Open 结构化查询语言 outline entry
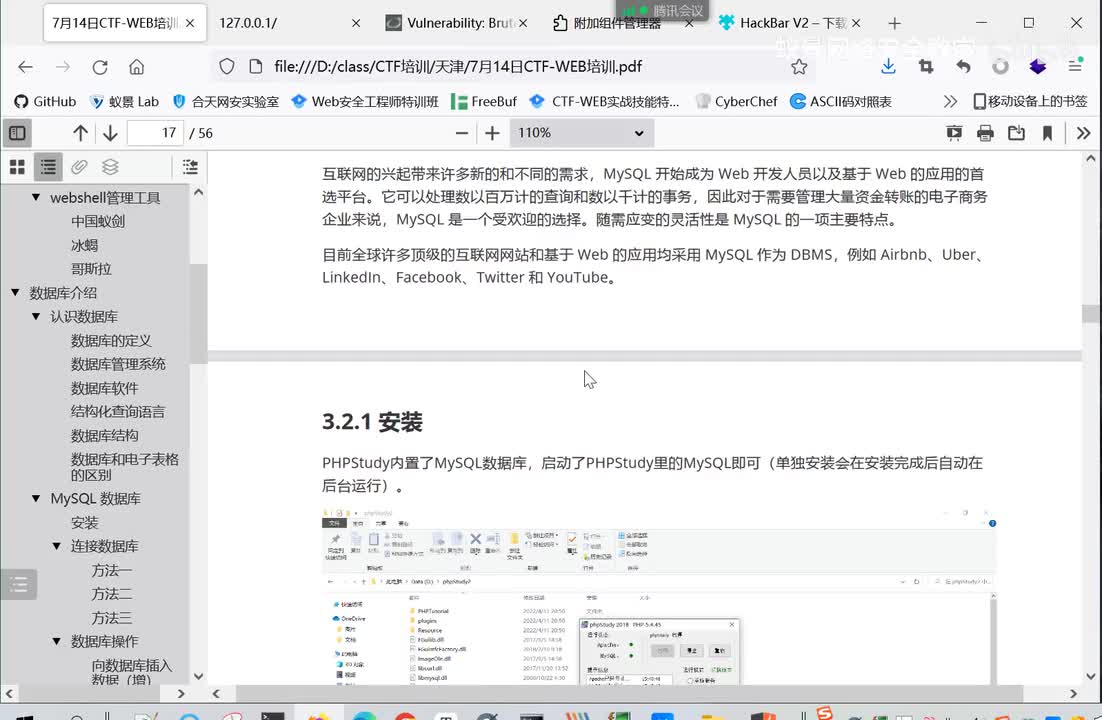Image resolution: width=1102 pixels, height=720 pixels. coord(118,412)
